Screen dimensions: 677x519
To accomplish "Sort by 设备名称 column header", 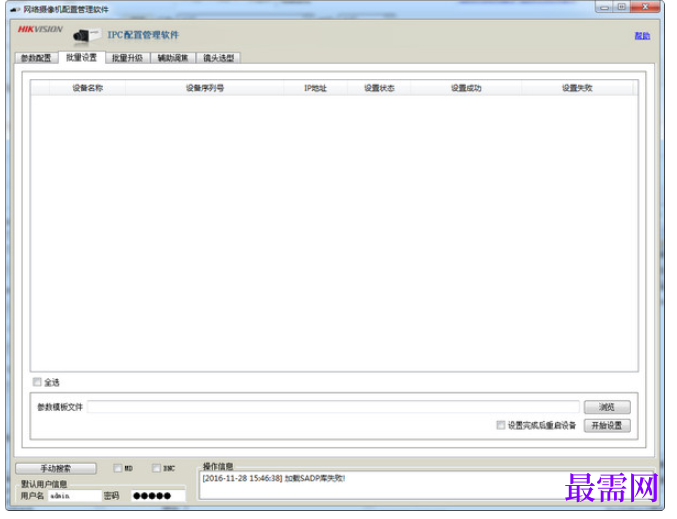I will pos(88,88).
